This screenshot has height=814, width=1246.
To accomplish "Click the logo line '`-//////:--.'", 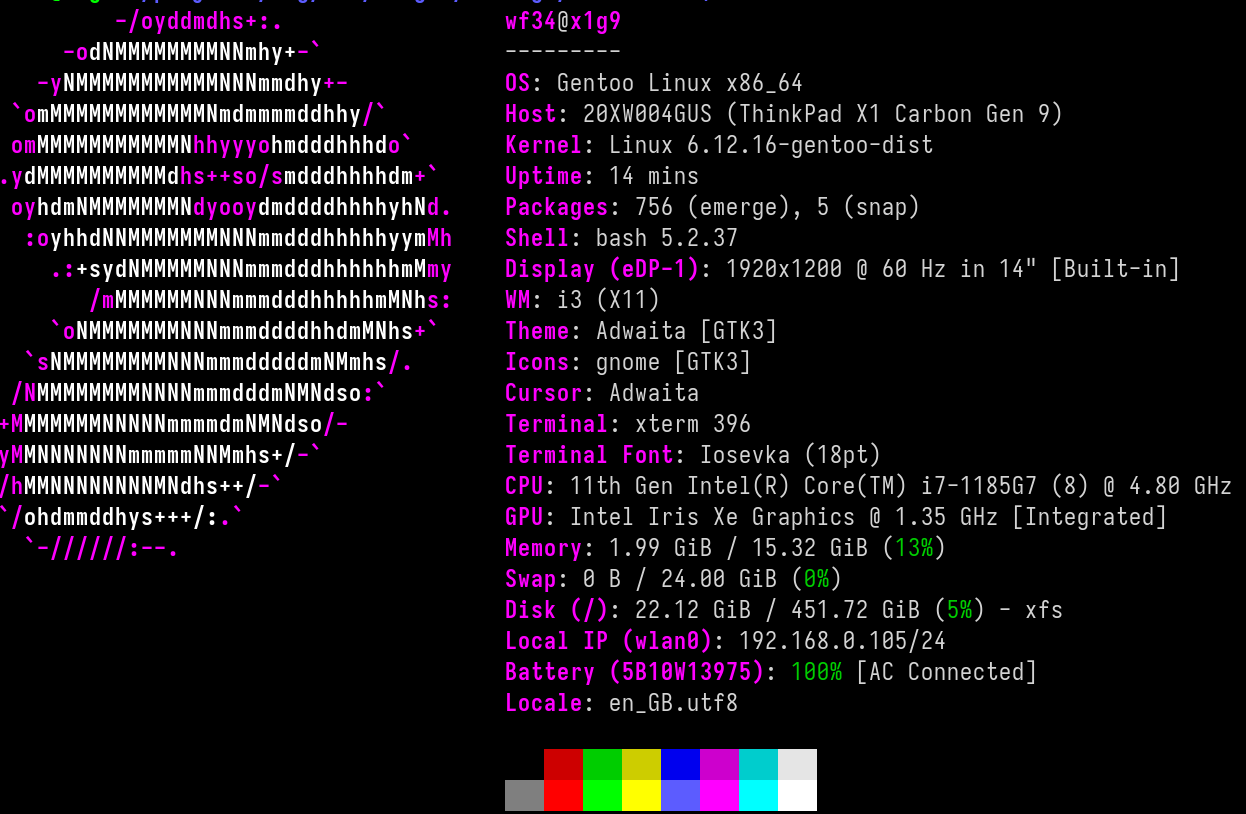I will (102, 548).
